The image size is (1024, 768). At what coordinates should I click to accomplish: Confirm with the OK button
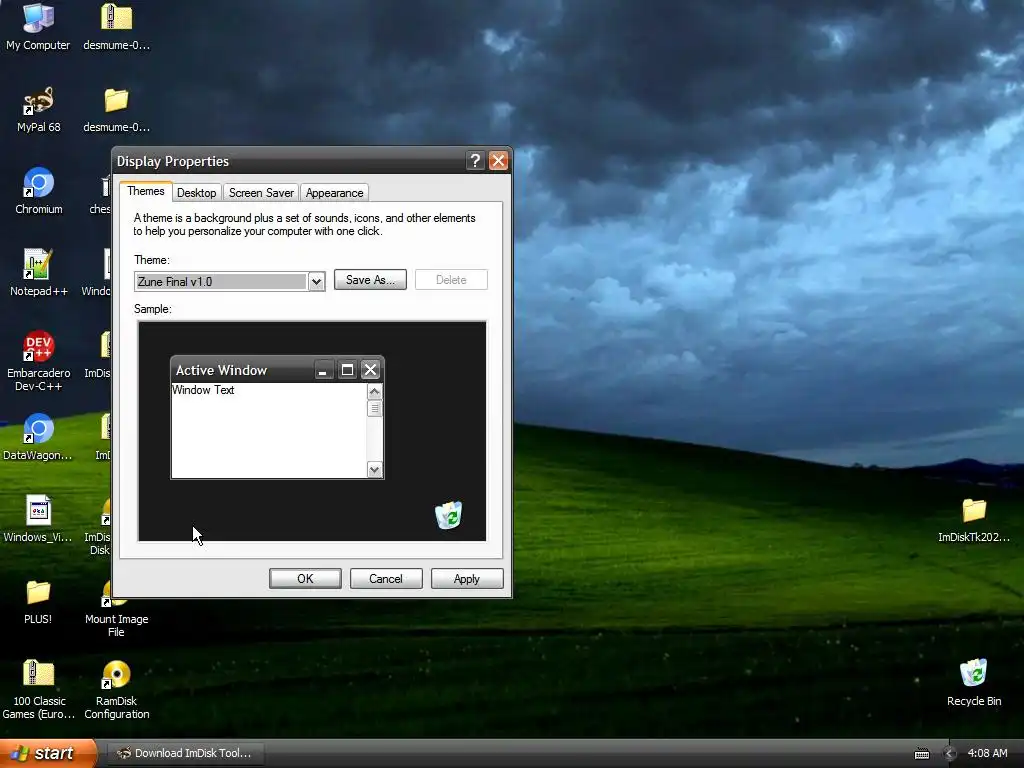[x=305, y=579]
